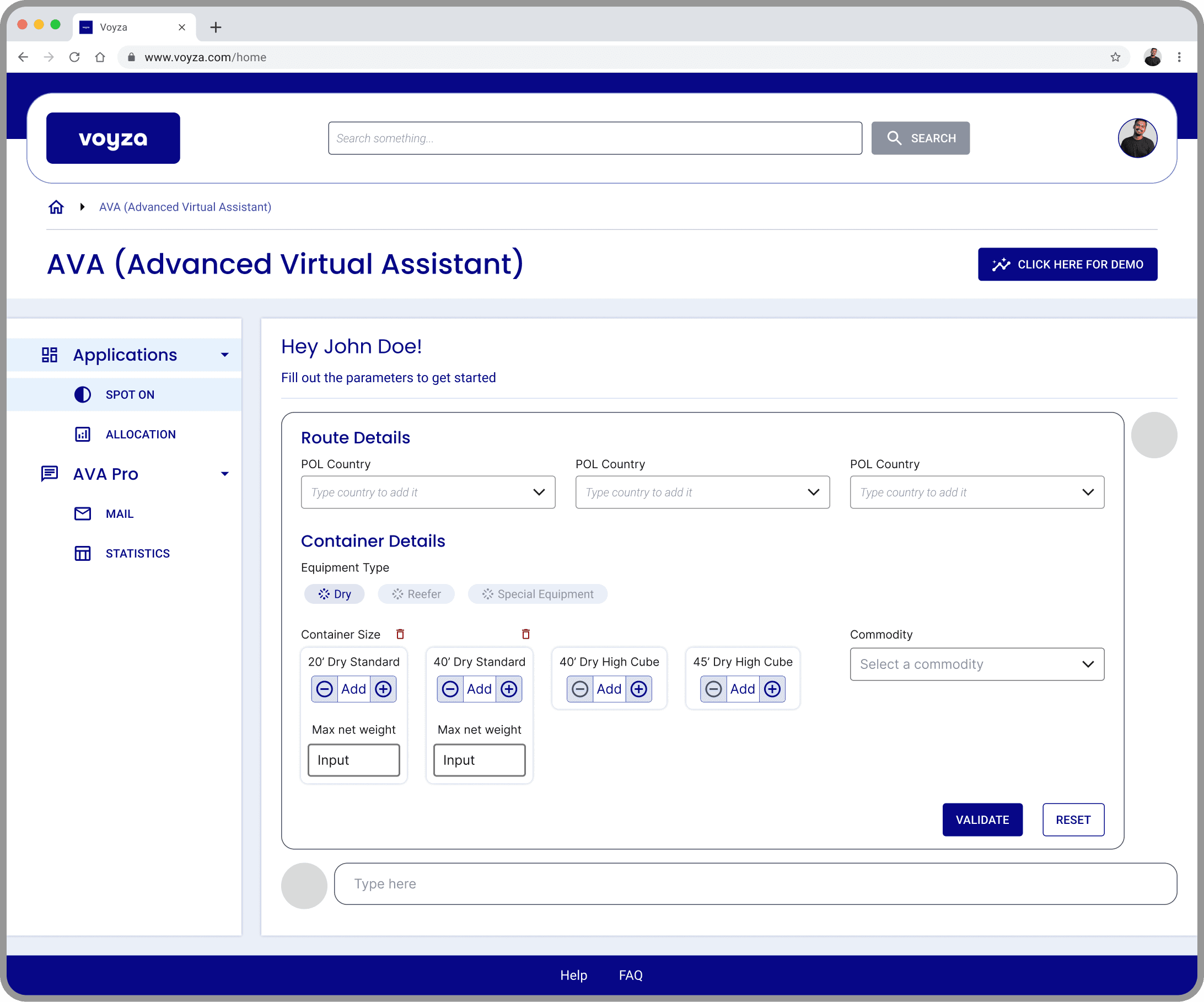Focus Max net weight input for 20' Dry
1204x1002 pixels.
[x=354, y=760]
